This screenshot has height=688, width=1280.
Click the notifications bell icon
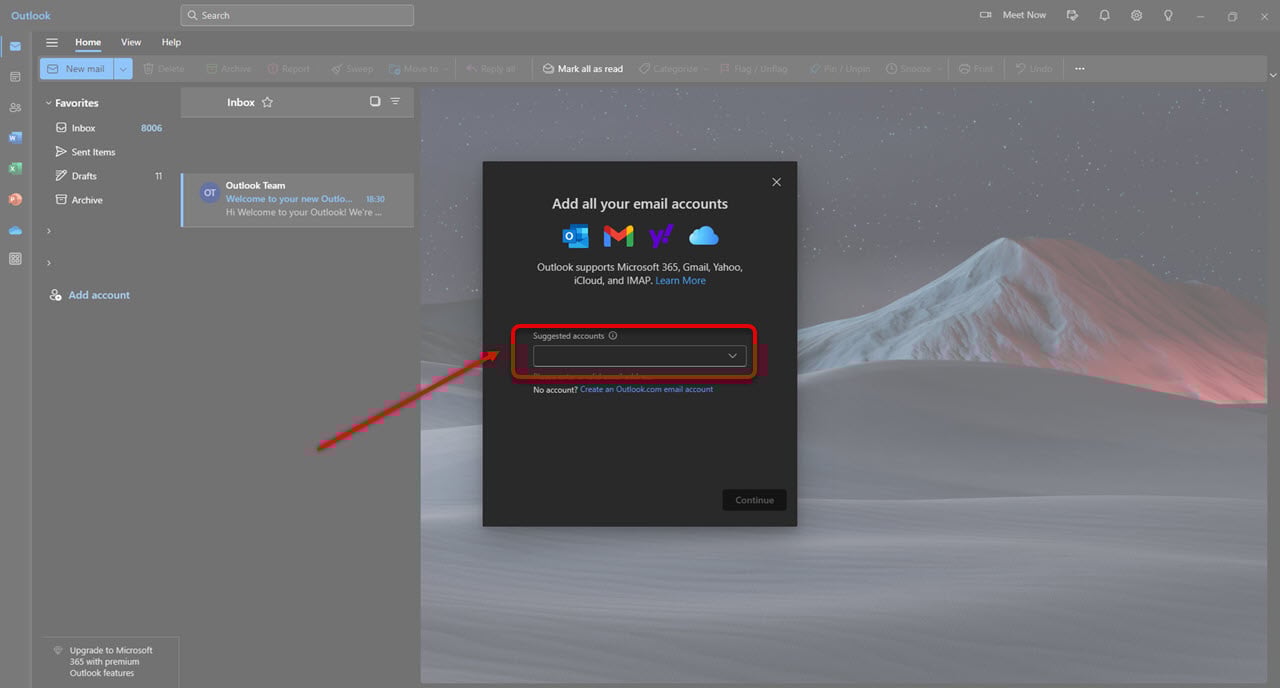(1104, 16)
